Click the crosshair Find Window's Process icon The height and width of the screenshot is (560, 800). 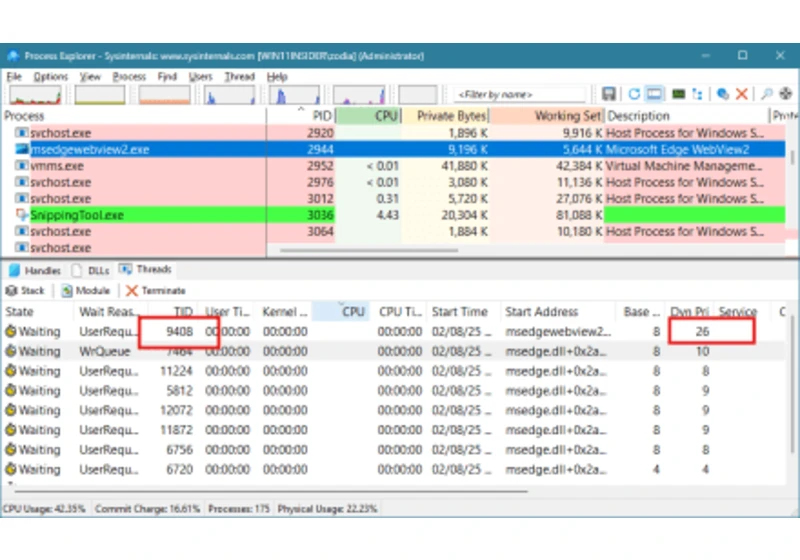786,94
